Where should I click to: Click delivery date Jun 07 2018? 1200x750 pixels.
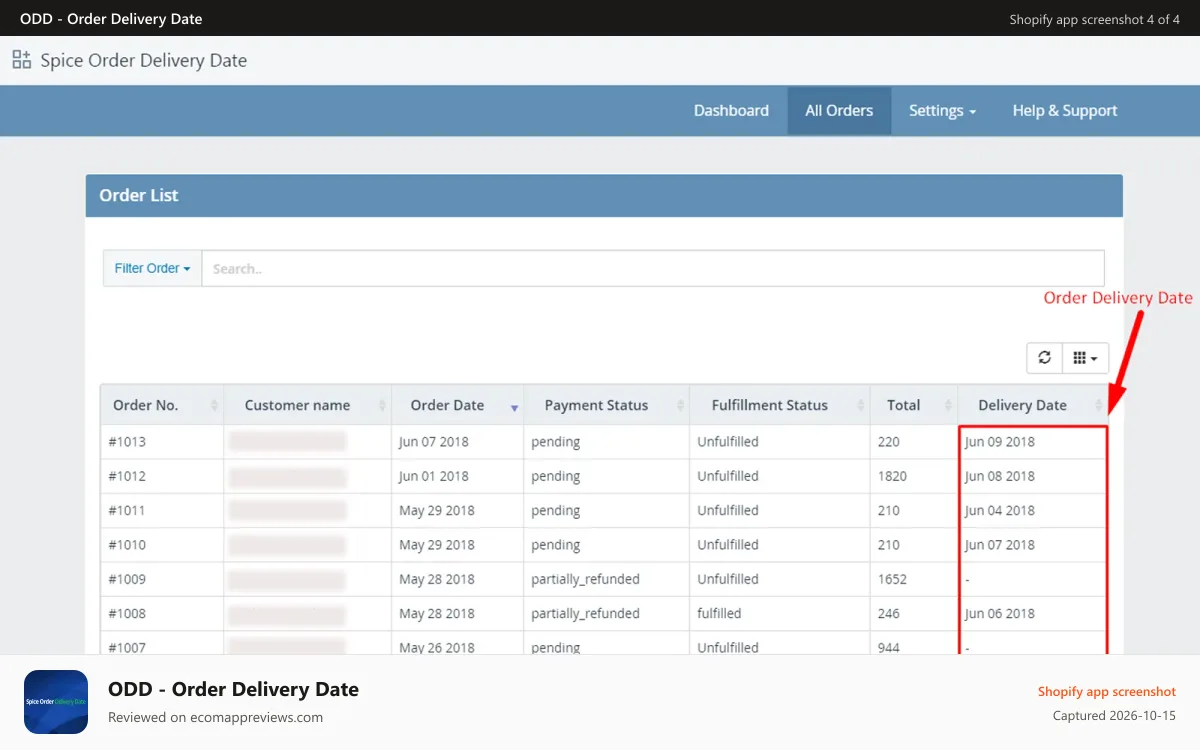coord(1000,545)
